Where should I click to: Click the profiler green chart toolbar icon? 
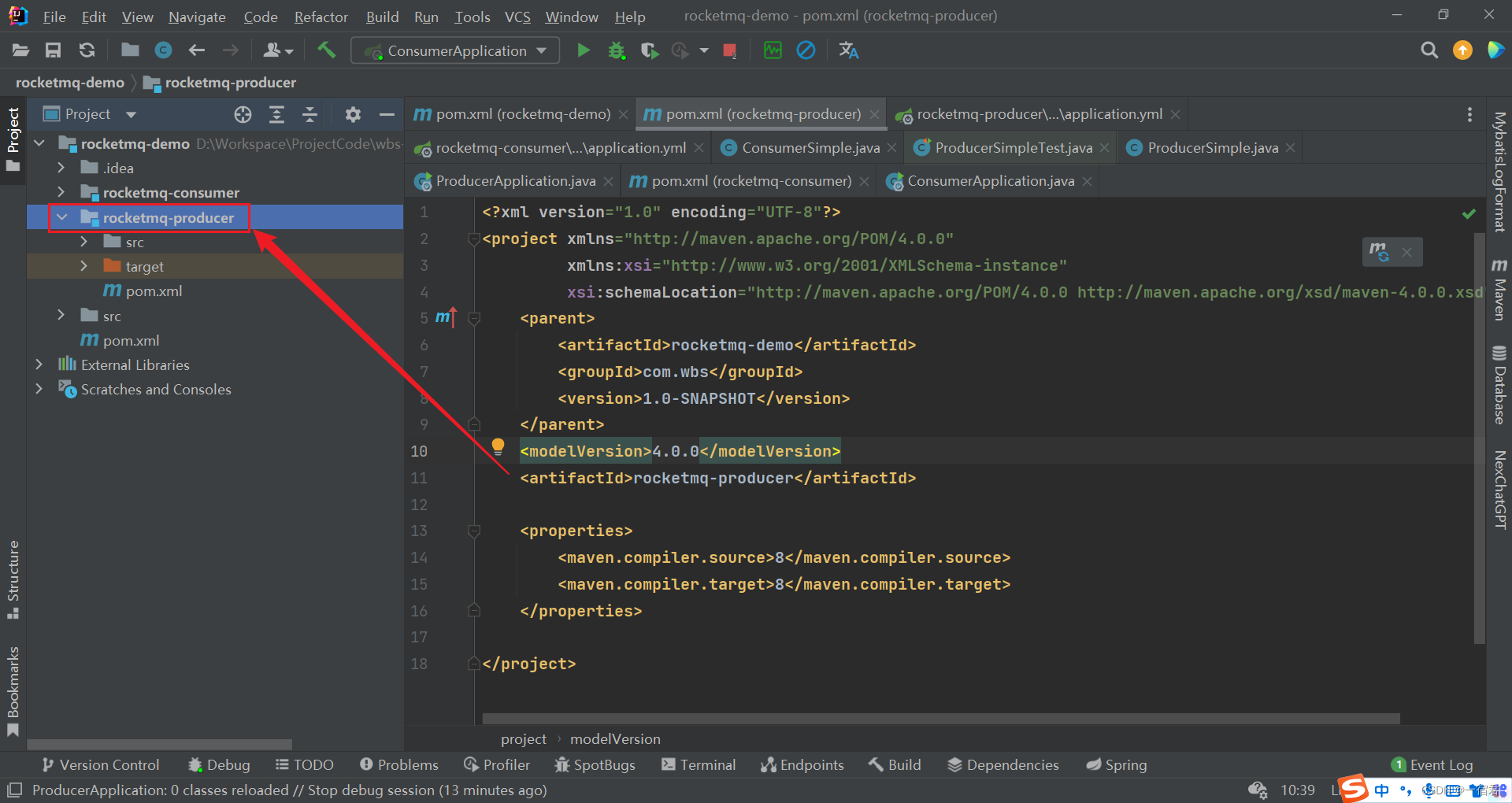(773, 50)
